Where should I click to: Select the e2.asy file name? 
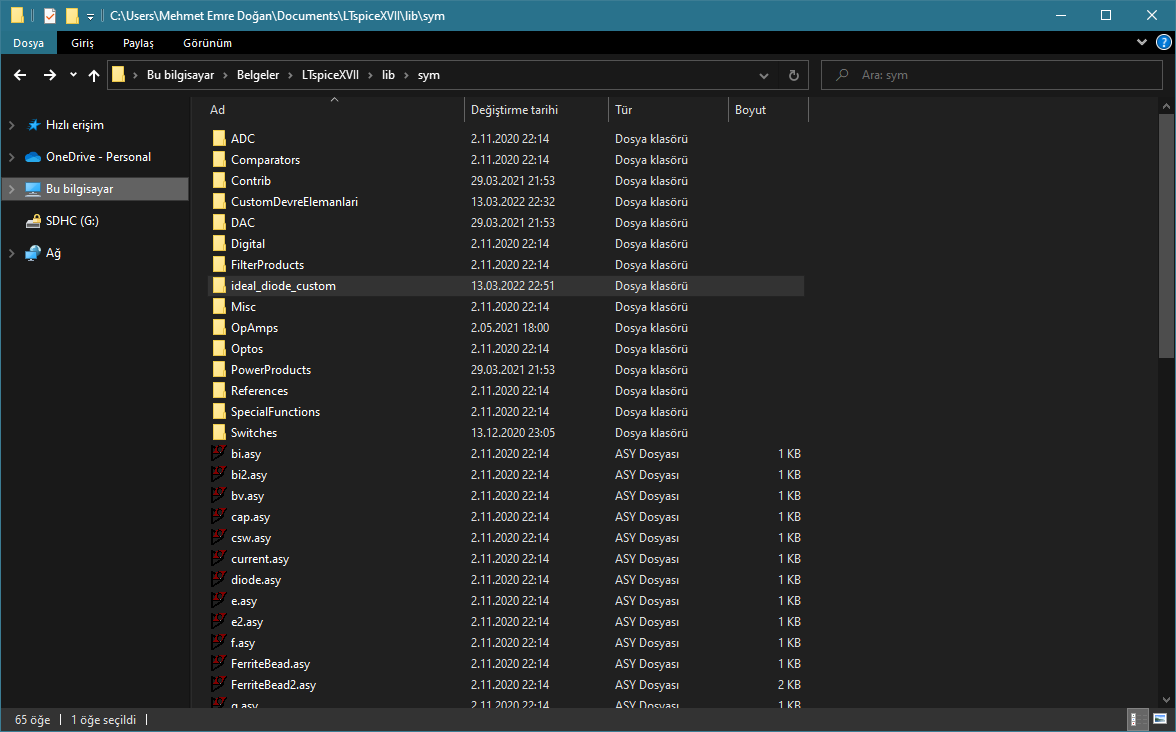[248, 622]
